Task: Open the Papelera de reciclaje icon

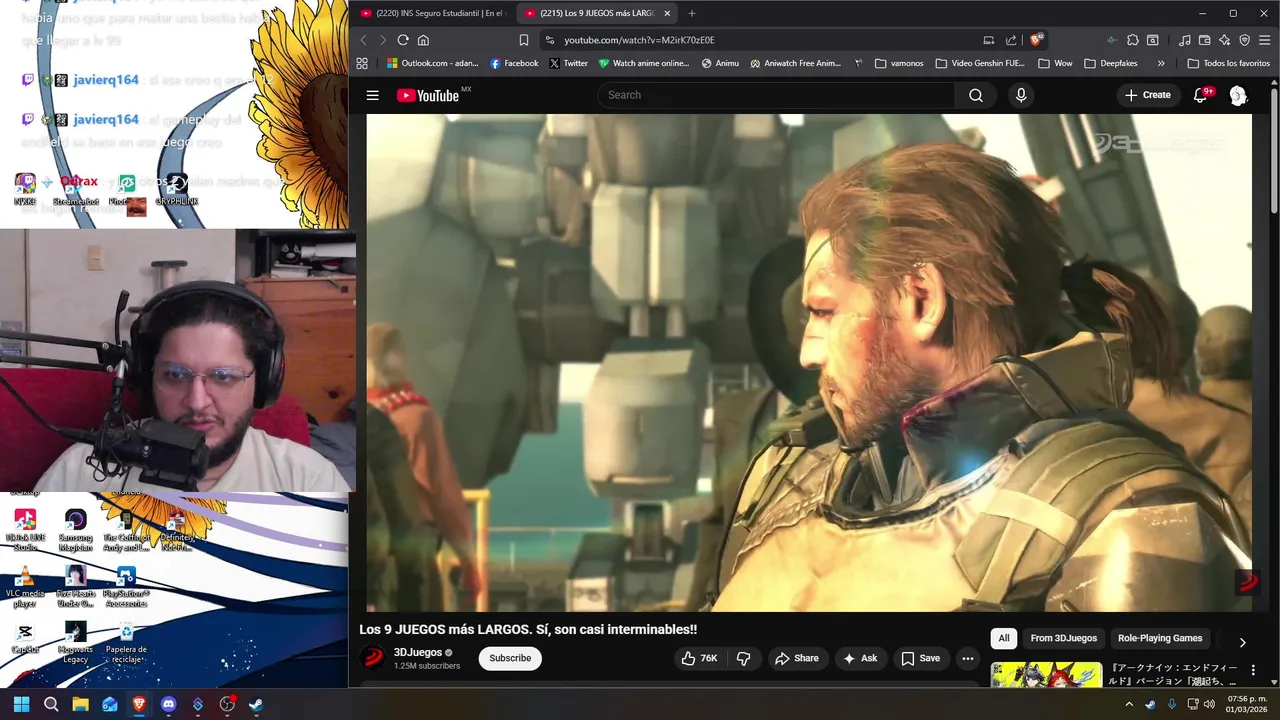Action: (x=126, y=643)
